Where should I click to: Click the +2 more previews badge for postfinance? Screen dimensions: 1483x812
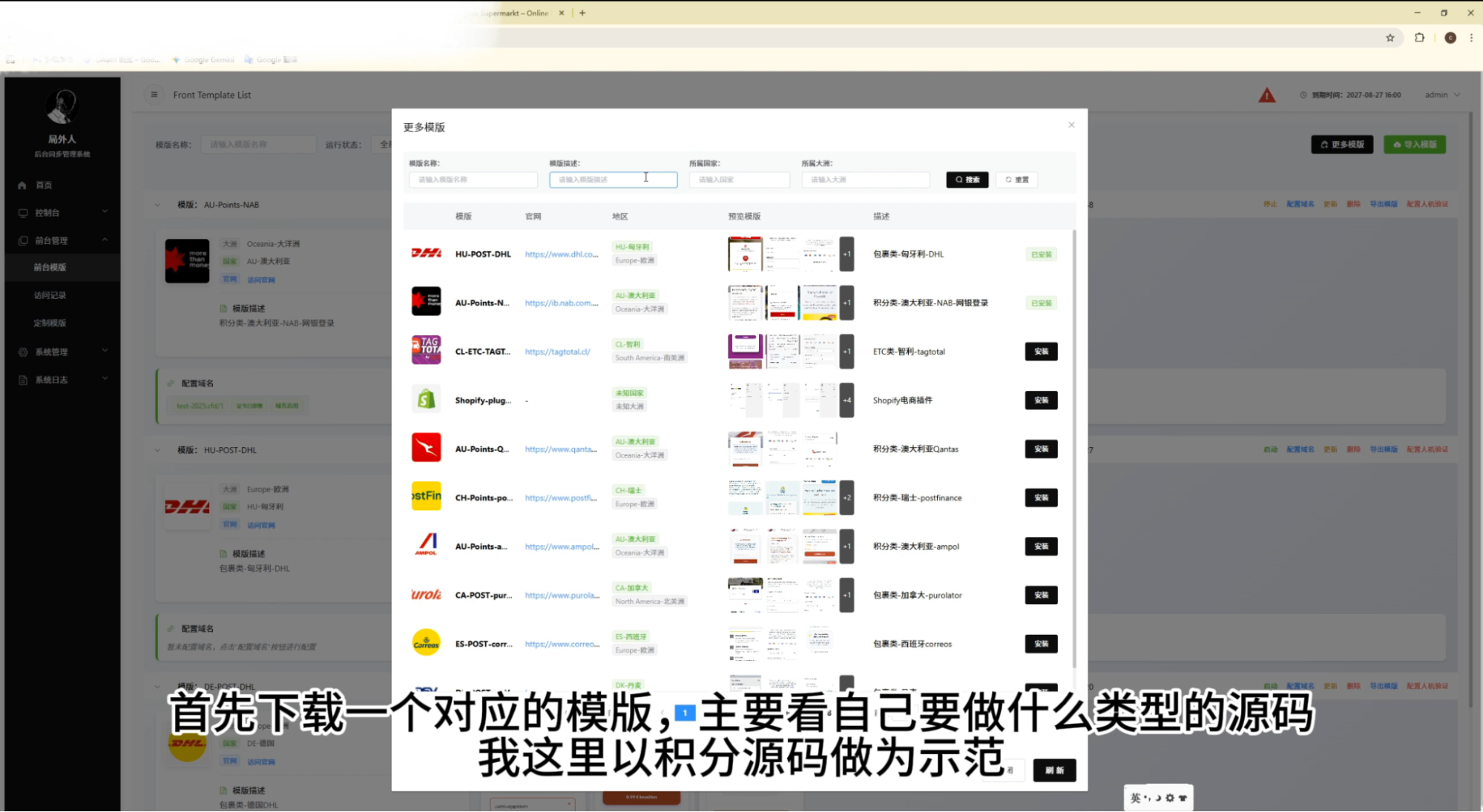846,498
